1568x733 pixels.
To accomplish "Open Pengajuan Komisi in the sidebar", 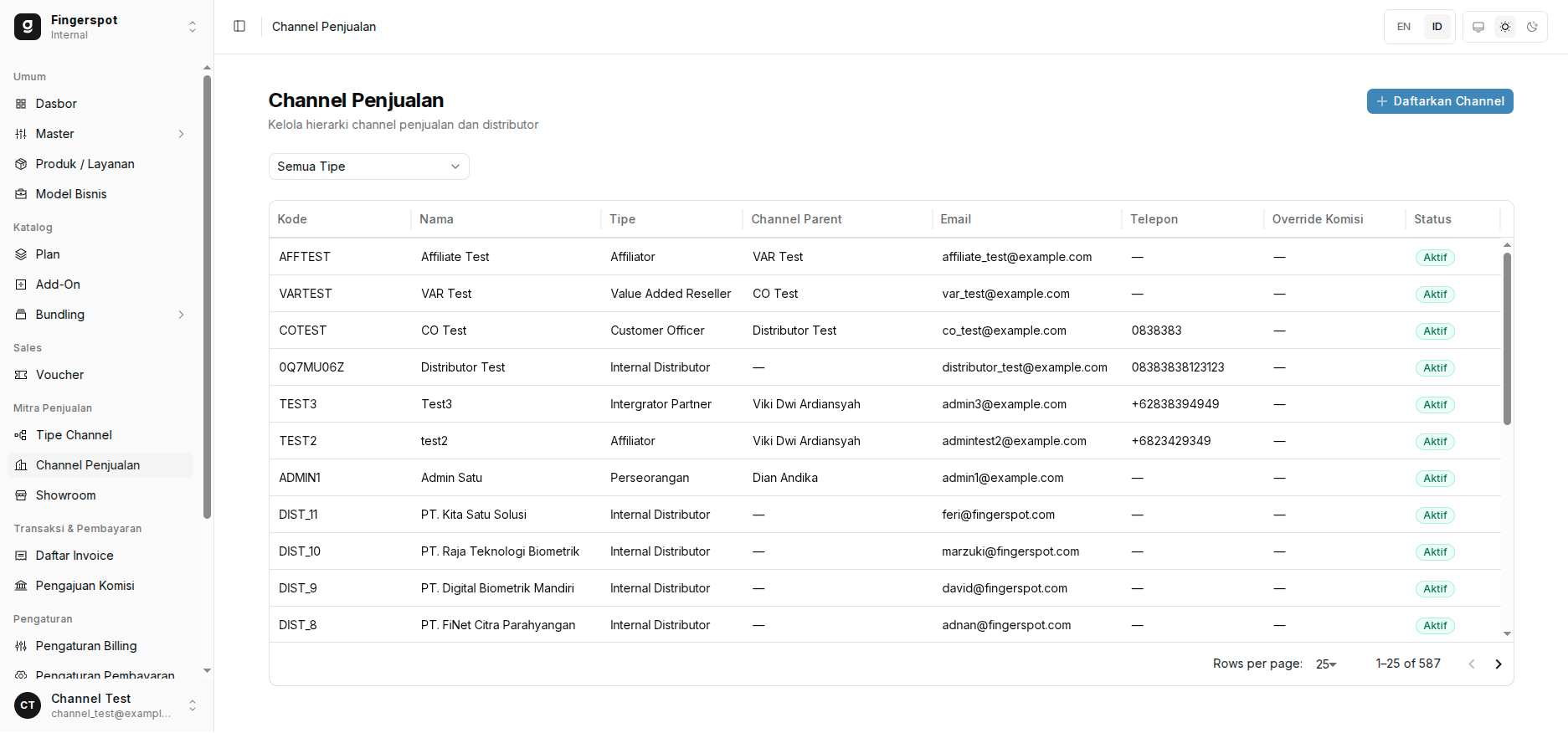I will 100,586.
